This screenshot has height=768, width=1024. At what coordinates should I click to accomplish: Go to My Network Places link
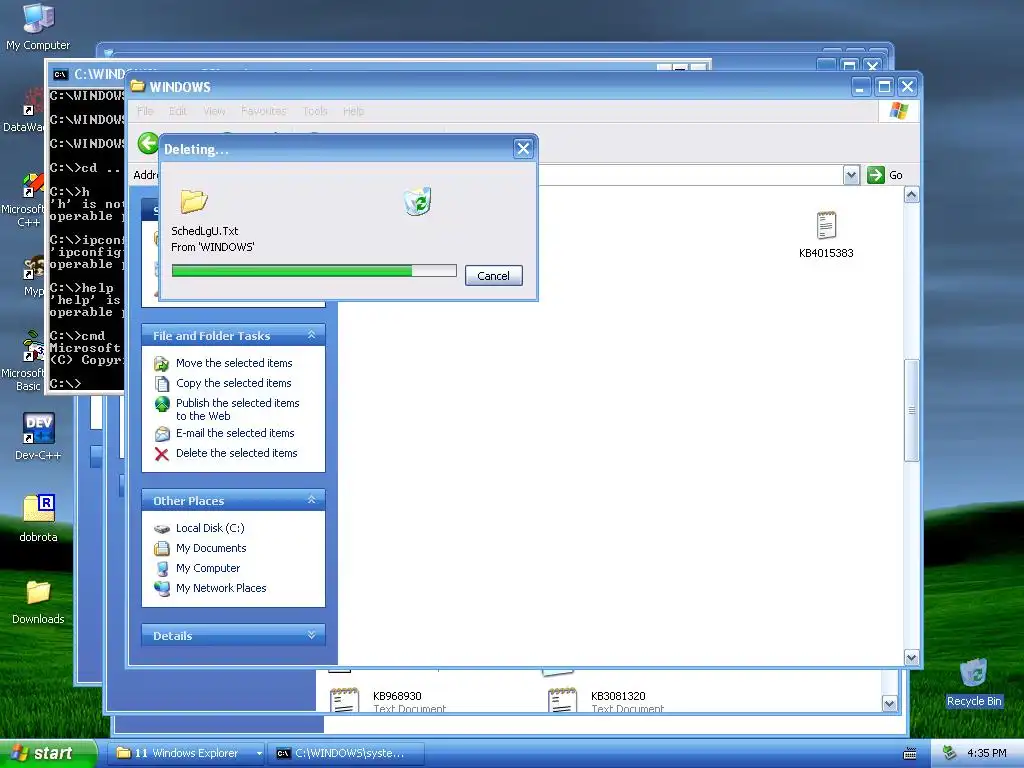[x=221, y=588]
